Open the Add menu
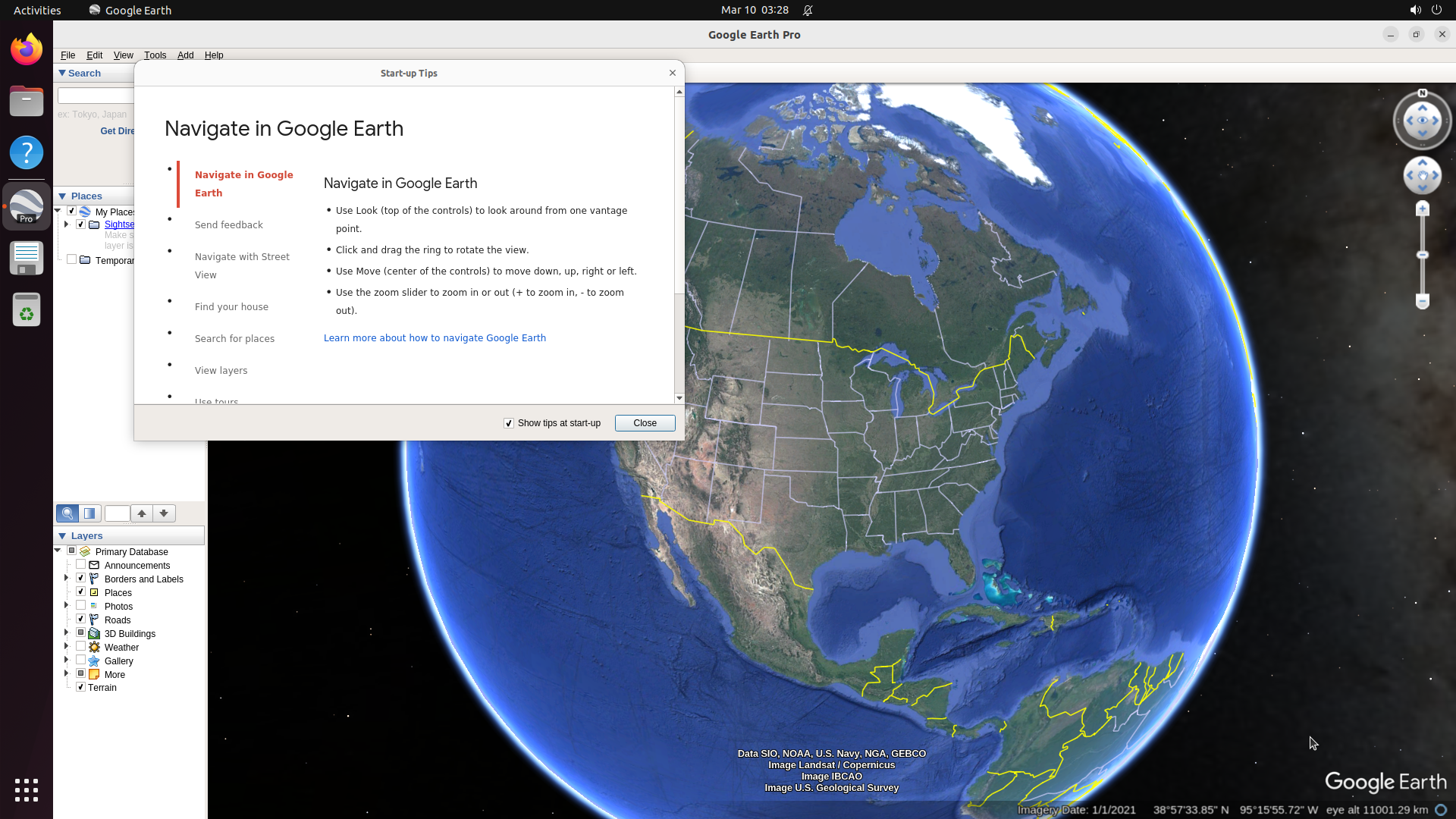Image resolution: width=1456 pixels, height=819 pixels. (185, 55)
